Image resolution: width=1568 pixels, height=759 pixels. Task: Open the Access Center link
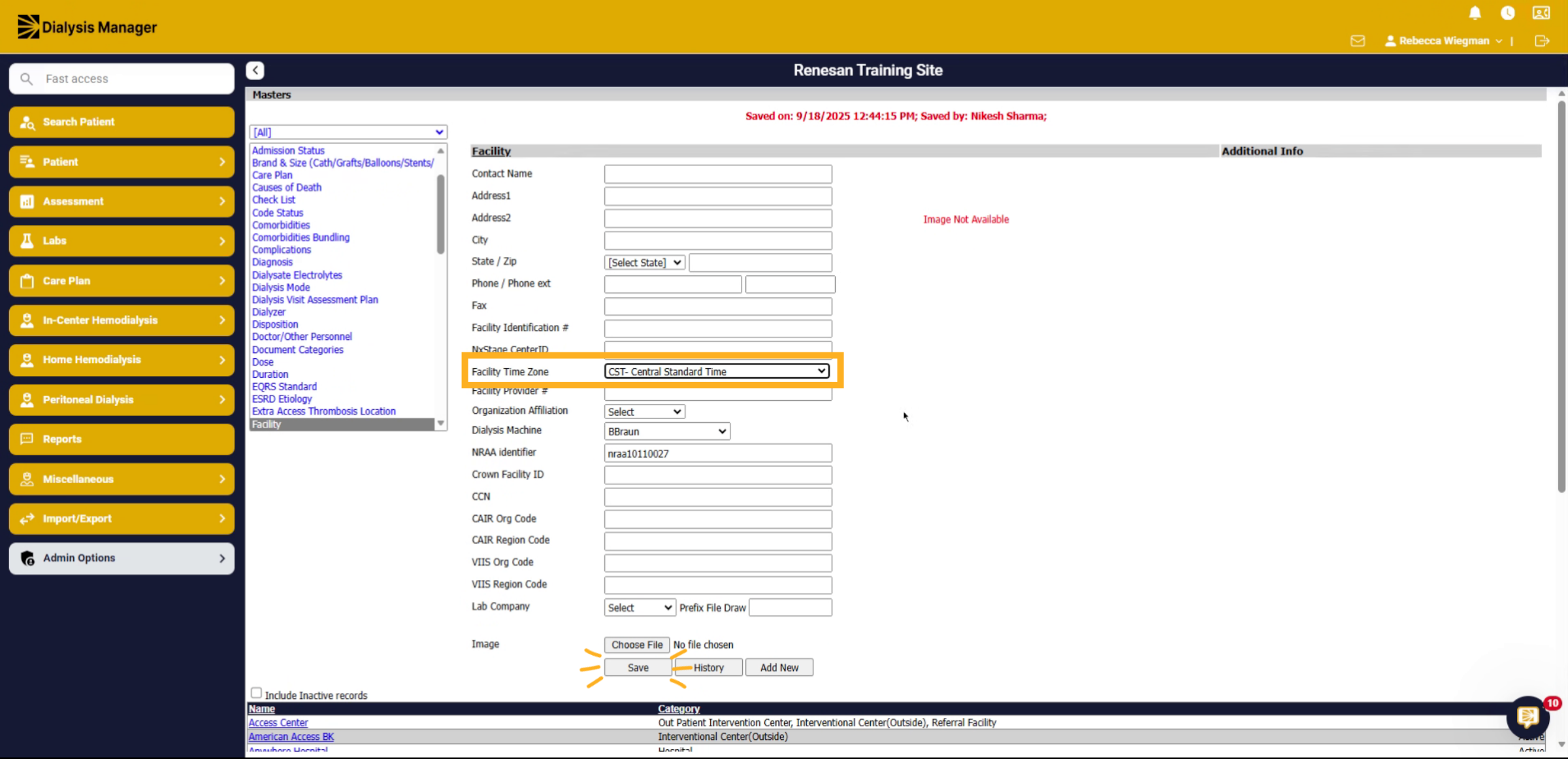click(278, 722)
